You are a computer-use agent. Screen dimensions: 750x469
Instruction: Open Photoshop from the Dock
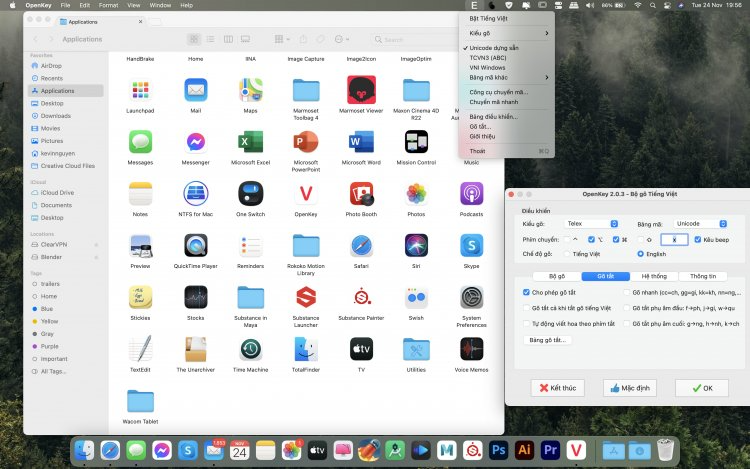[498, 450]
